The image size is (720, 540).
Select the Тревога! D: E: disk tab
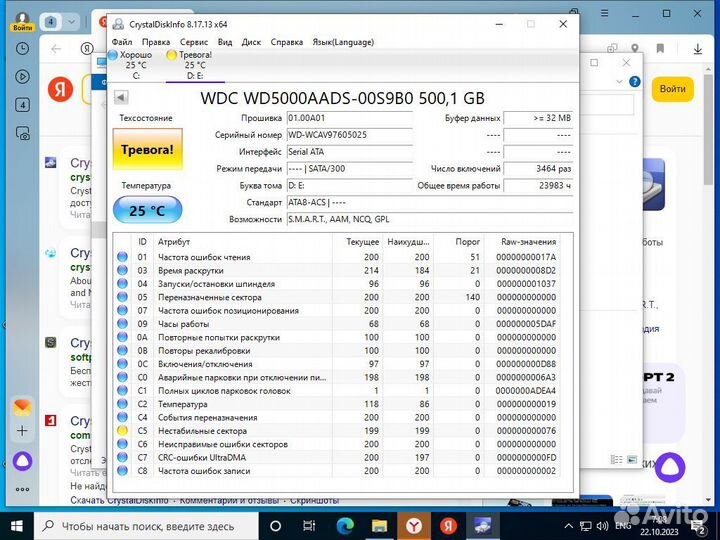pyautogui.click(x=195, y=65)
